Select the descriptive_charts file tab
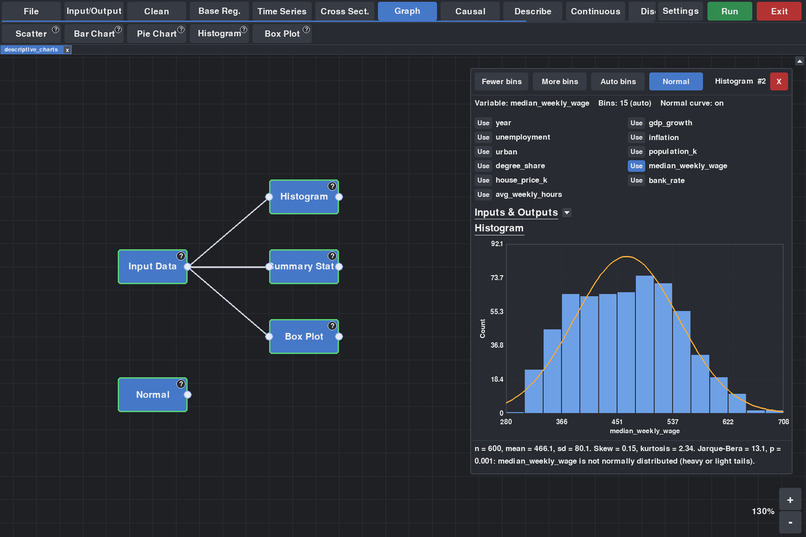 (31, 50)
